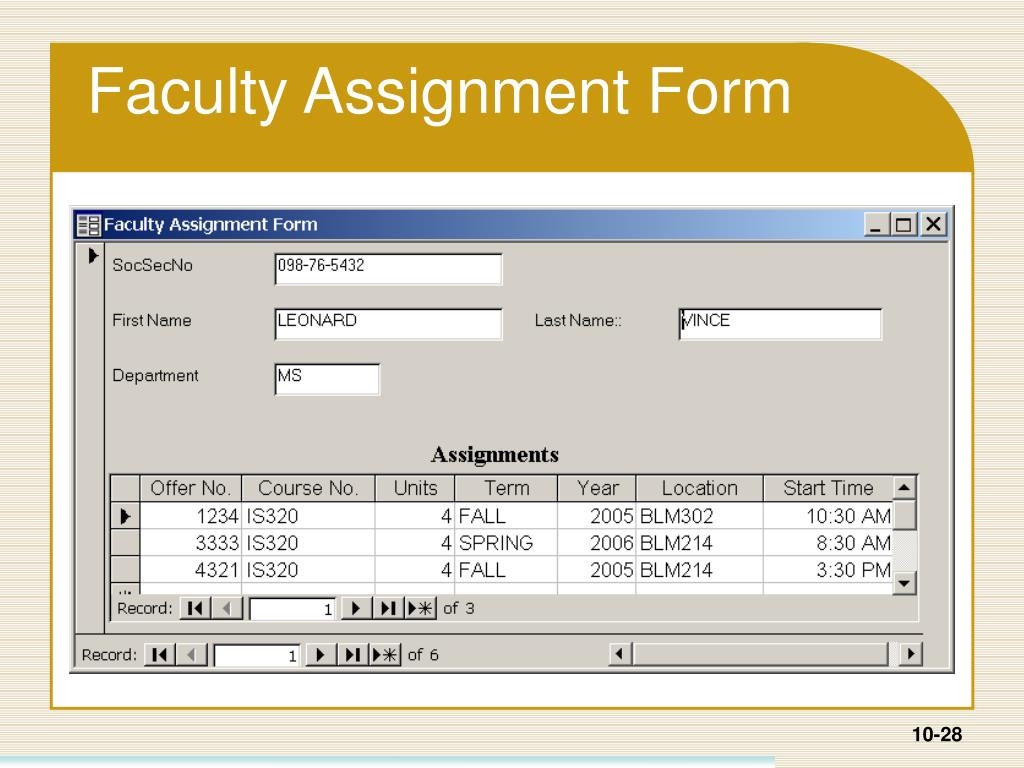Select row selector for offer 3333
This screenshot has height=768, width=1024.
[125, 543]
